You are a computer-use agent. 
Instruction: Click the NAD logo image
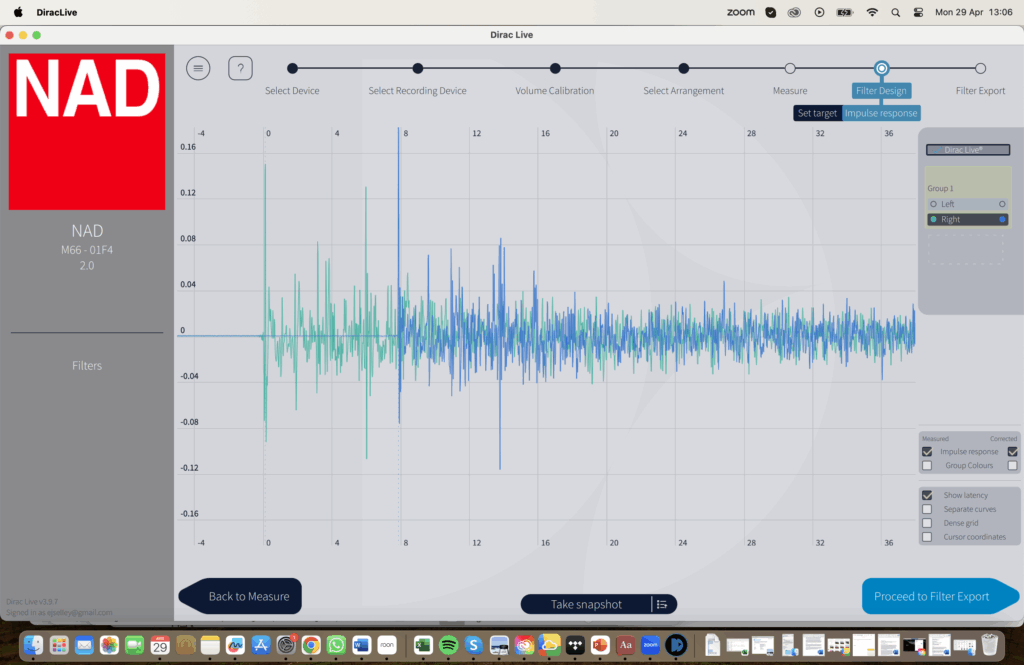pyautogui.click(x=87, y=132)
